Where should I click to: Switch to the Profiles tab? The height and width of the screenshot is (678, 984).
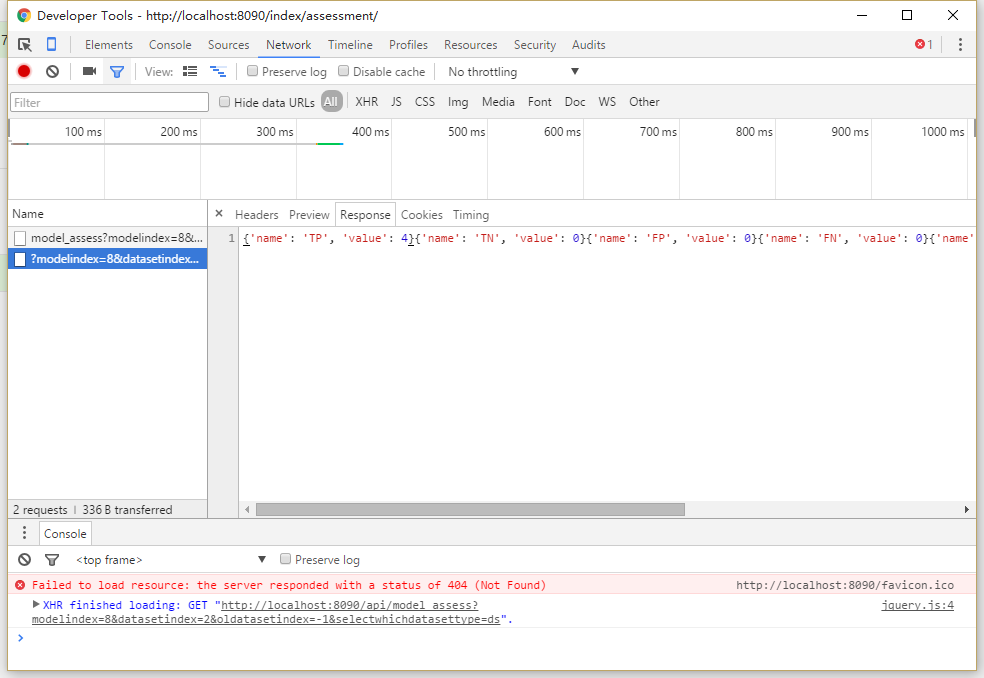(x=409, y=45)
